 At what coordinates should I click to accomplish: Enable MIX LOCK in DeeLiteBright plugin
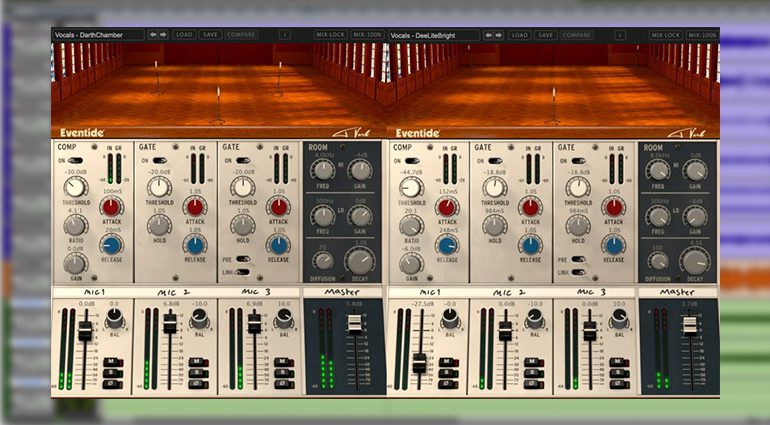click(666, 35)
